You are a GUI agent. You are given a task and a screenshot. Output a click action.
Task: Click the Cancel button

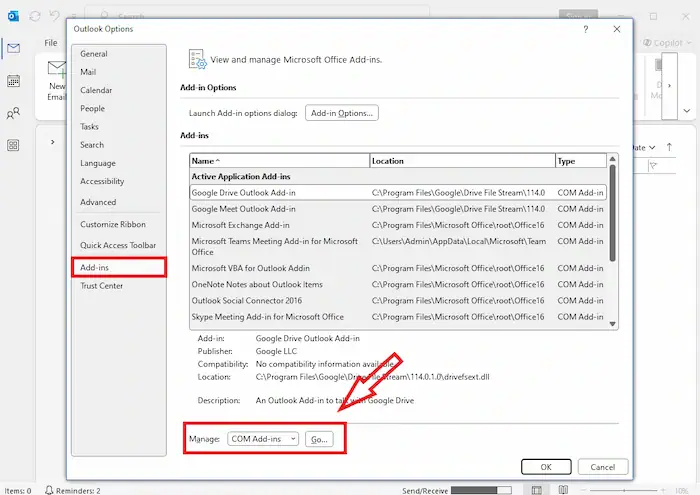(x=603, y=467)
